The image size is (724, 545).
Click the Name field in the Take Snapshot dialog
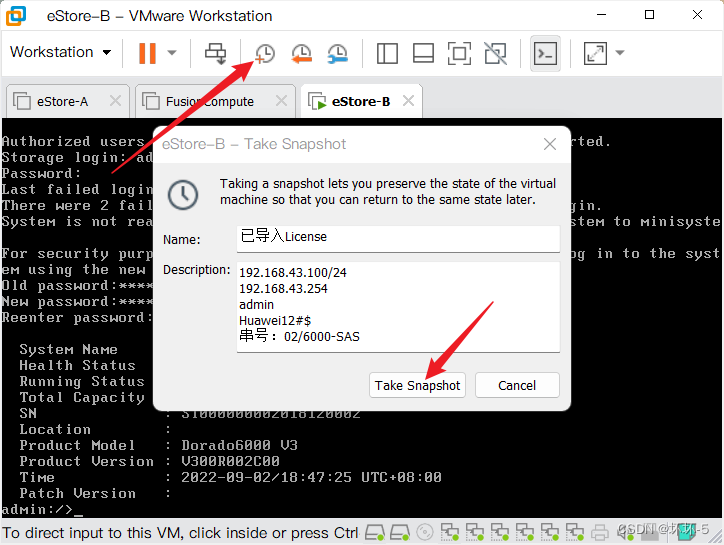pyautogui.click(x=398, y=239)
